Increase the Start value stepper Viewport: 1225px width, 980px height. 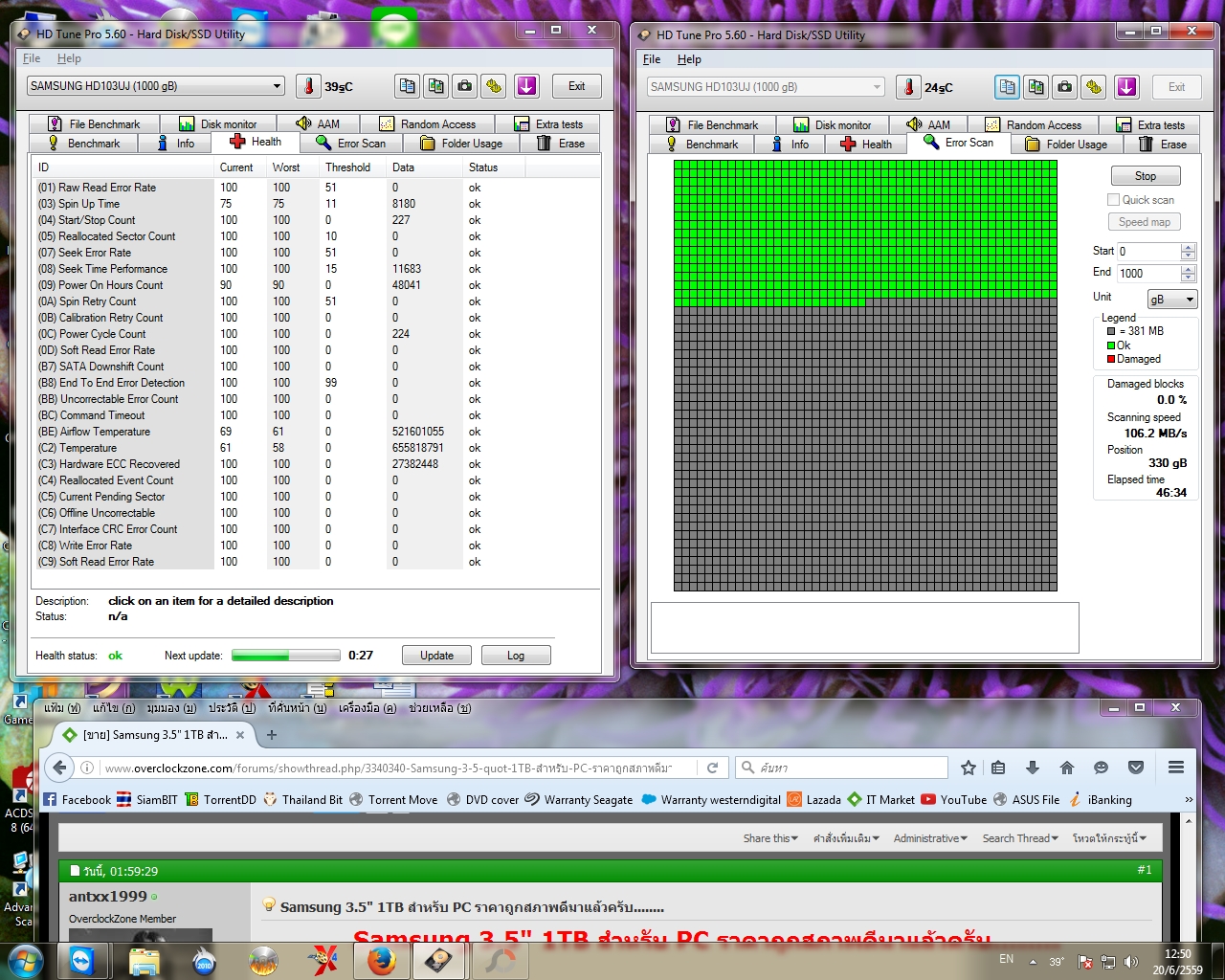pyautogui.click(x=1188, y=247)
